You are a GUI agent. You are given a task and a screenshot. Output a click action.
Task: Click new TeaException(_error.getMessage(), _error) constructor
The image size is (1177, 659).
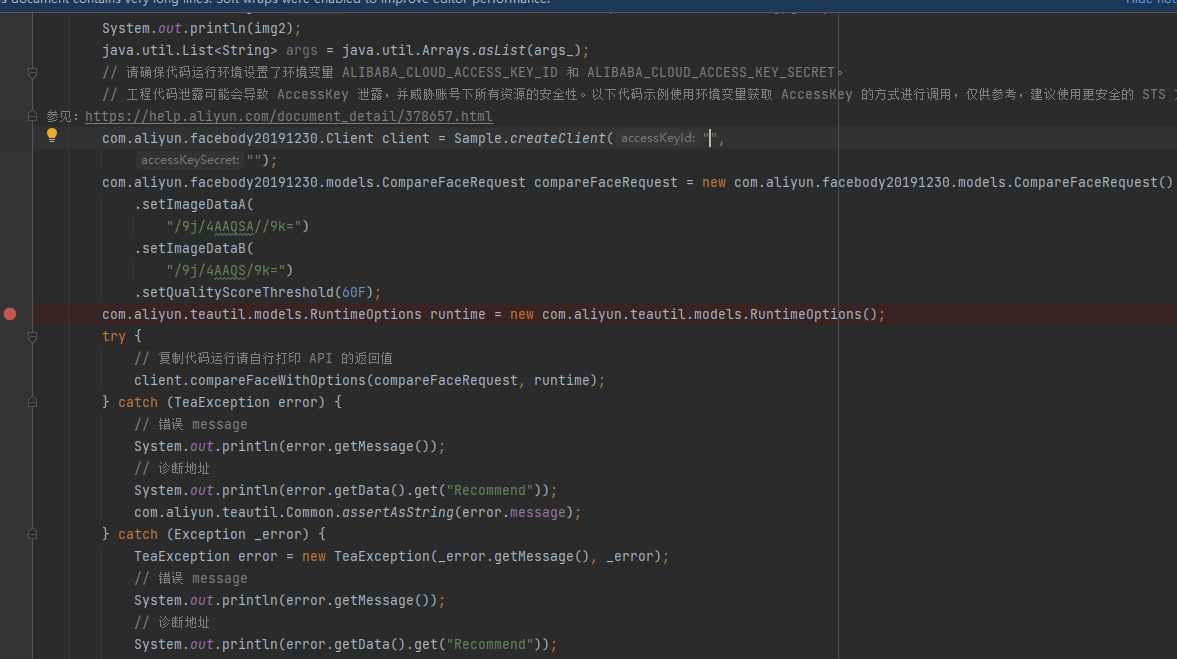point(481,556)
